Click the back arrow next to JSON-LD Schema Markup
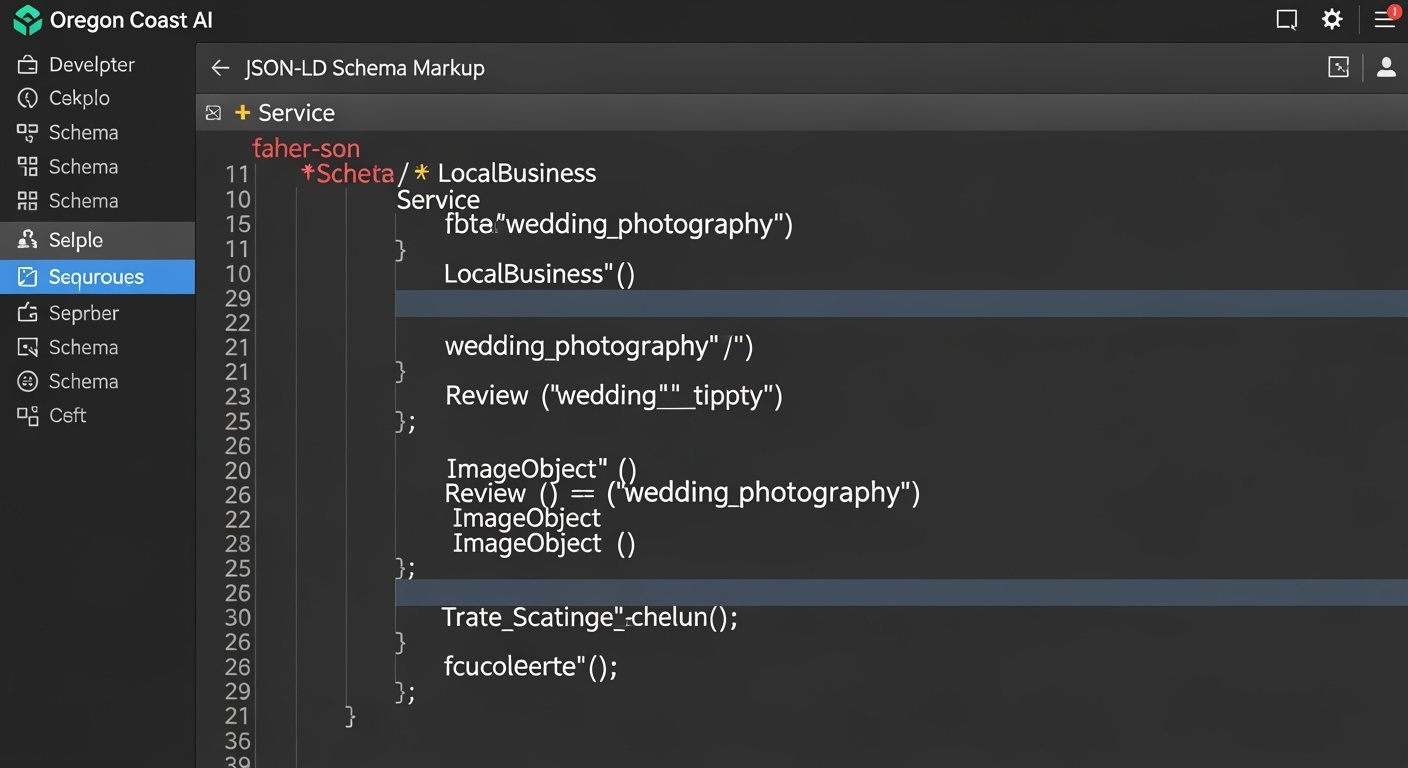This screenshot has width=1408, height=768. coord(219,67)
